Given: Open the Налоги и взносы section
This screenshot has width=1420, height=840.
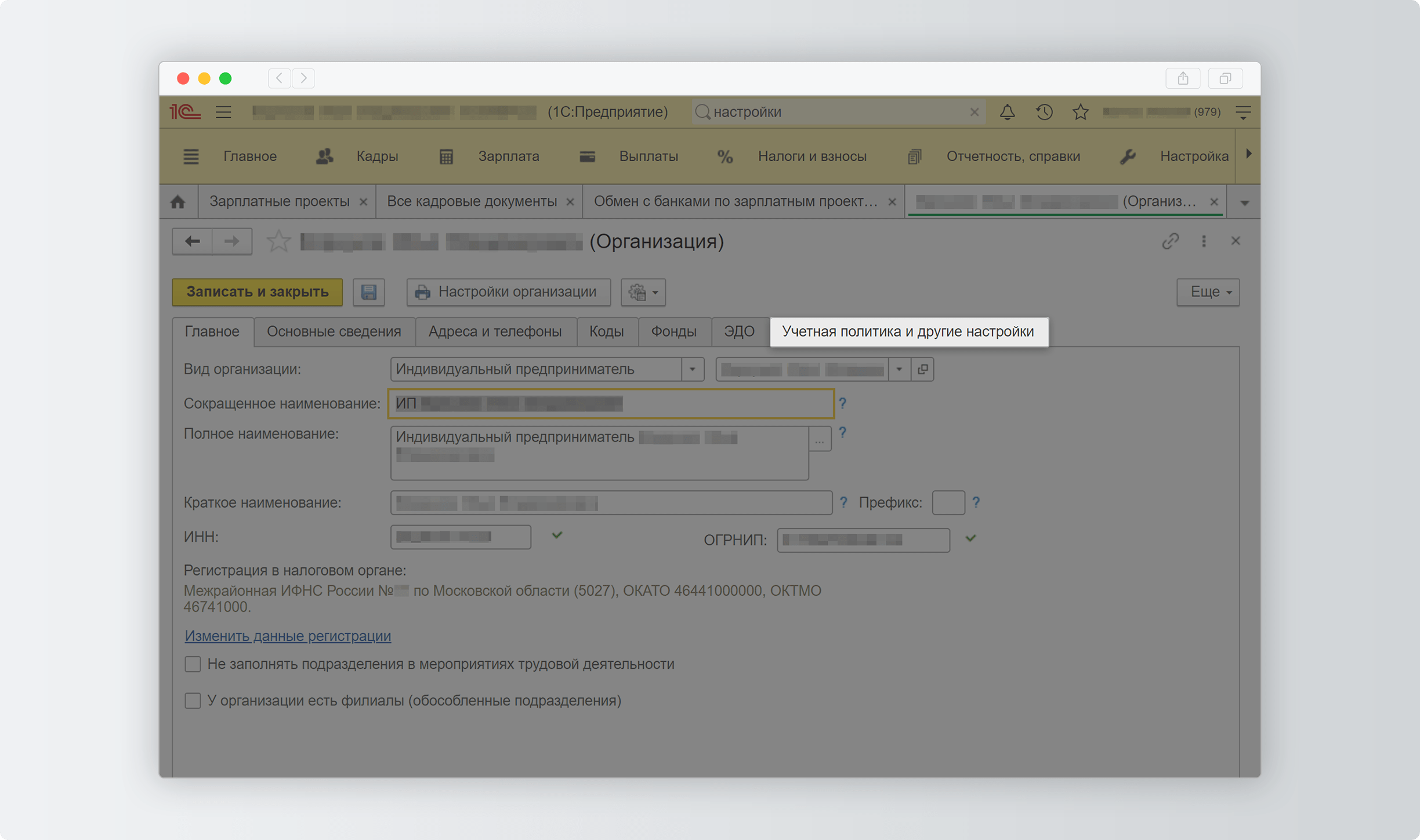Looking at the screenshot, I should pos(812,157).
